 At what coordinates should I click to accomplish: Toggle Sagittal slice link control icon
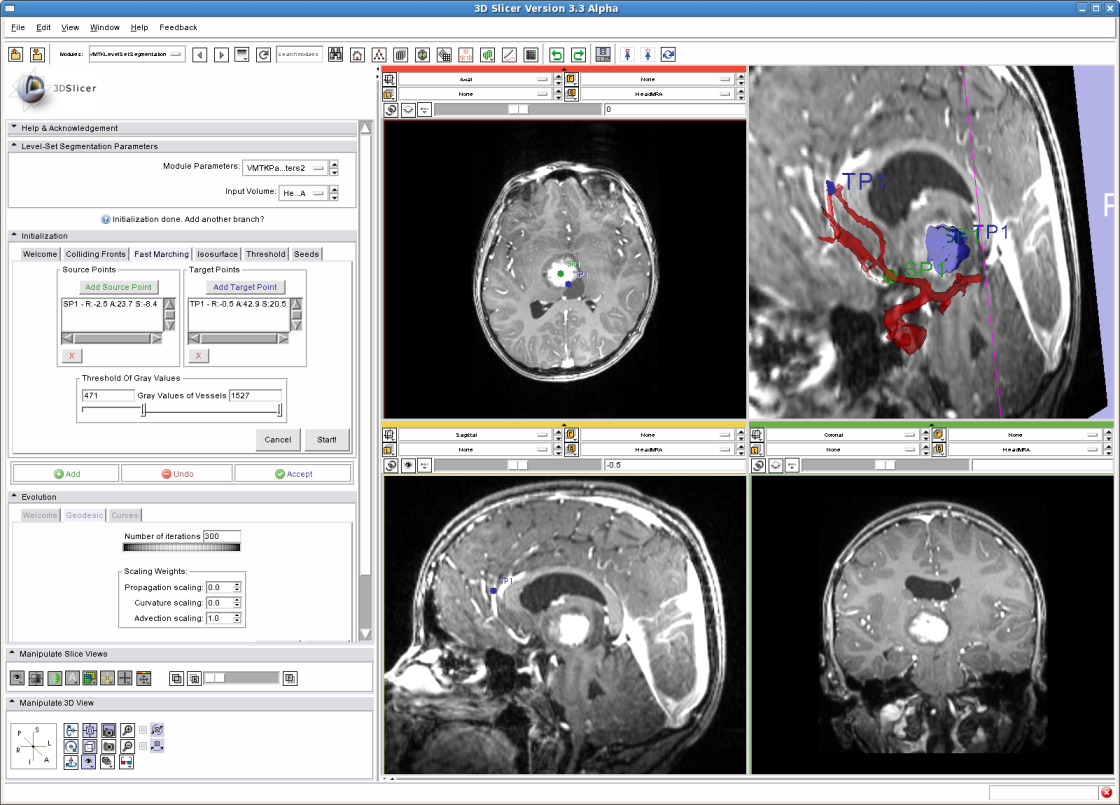[x=391, y=465]
